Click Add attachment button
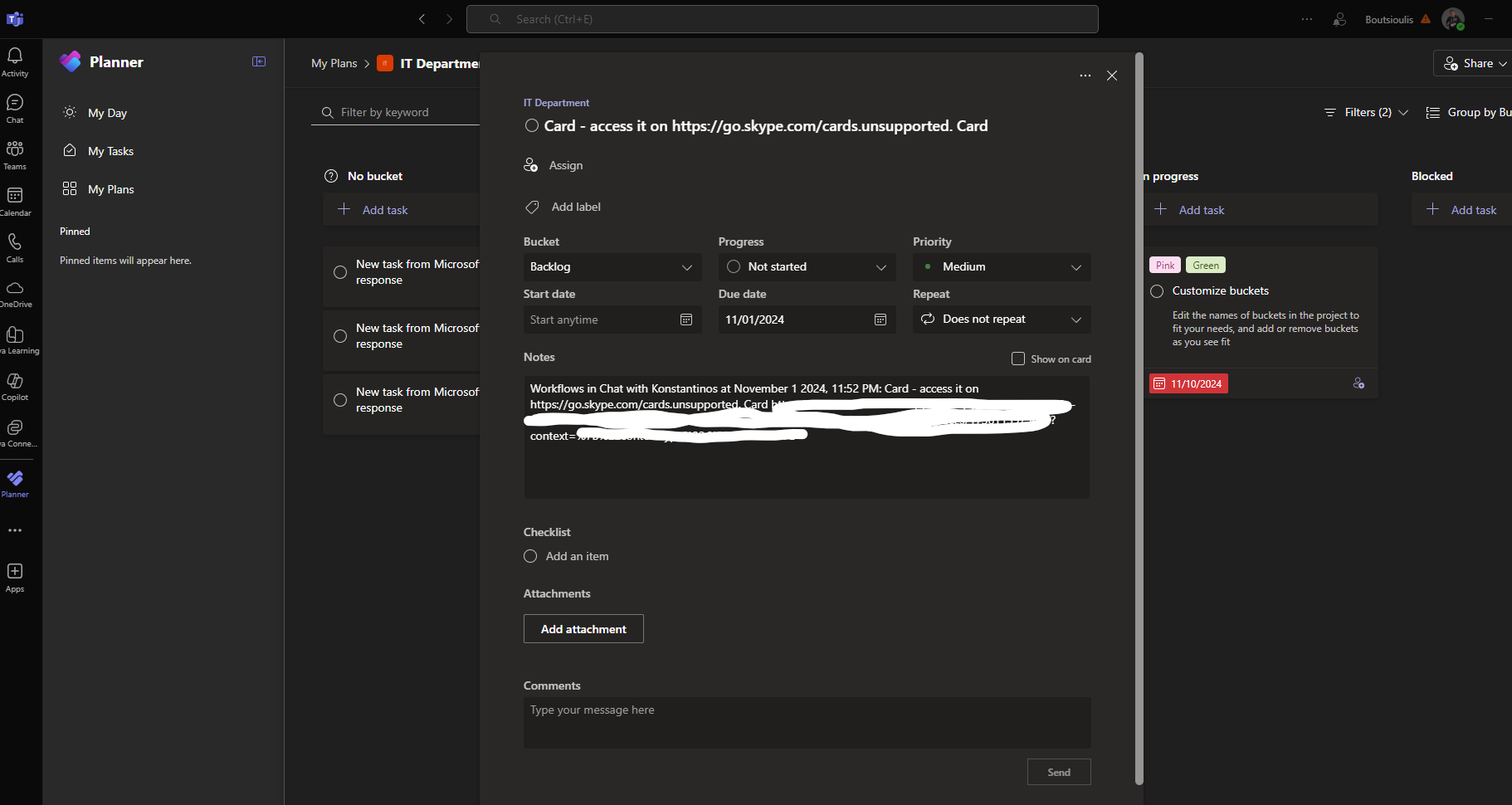This screenshot has height=805, width=1512. point(583,629)
